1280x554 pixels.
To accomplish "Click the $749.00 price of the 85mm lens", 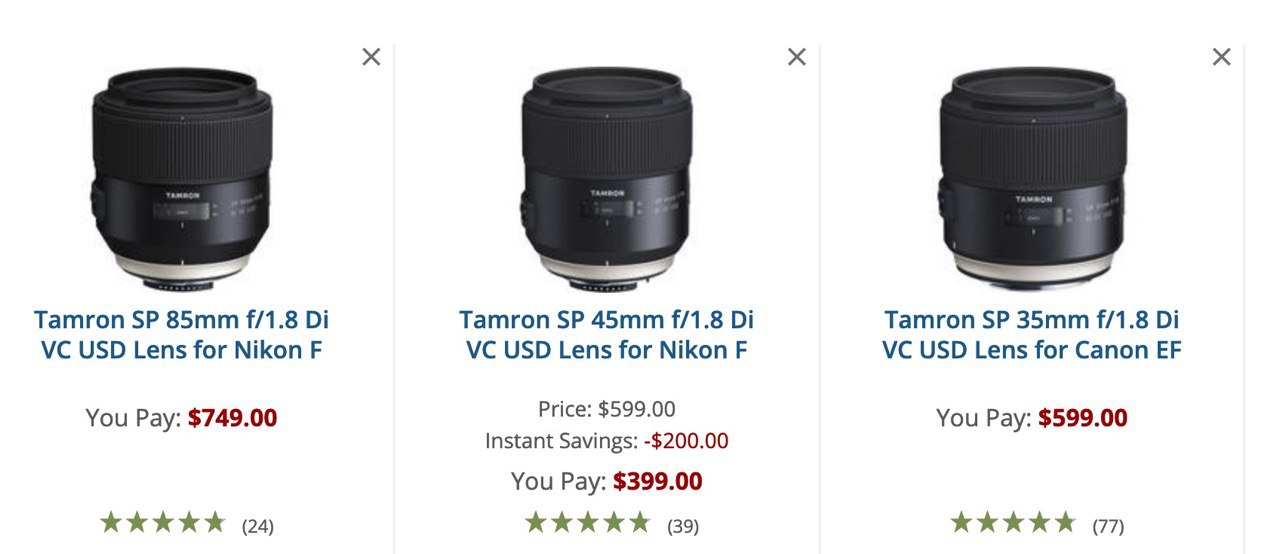I will click(232, 418).
